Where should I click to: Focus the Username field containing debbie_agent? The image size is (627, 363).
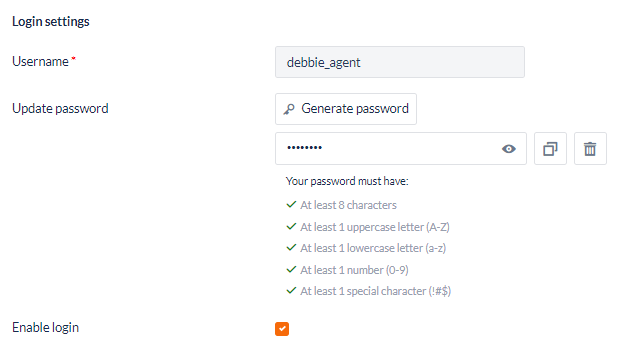(400, 62)
